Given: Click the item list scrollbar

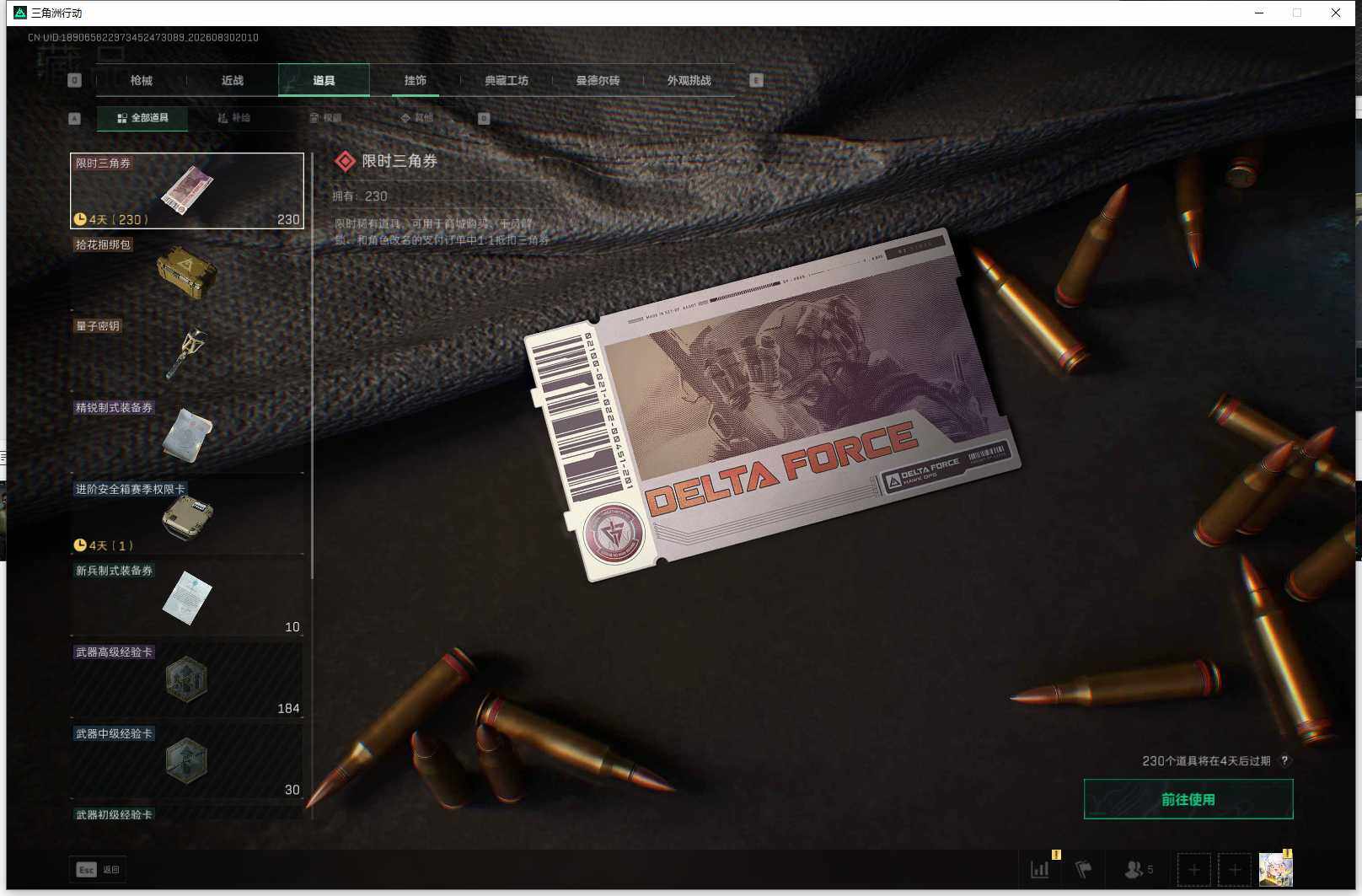Looking at the screenshot, I should tap(312, 366).
